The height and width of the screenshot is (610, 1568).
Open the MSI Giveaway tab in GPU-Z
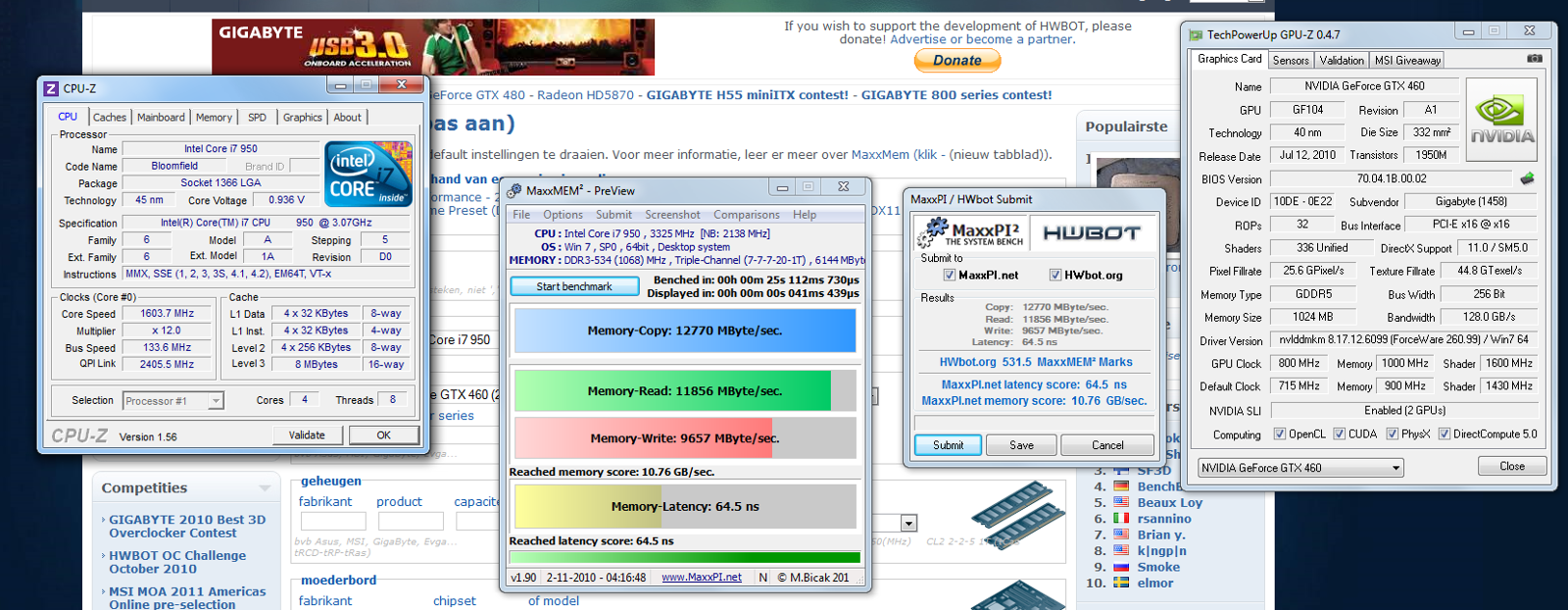point(1407,61)
